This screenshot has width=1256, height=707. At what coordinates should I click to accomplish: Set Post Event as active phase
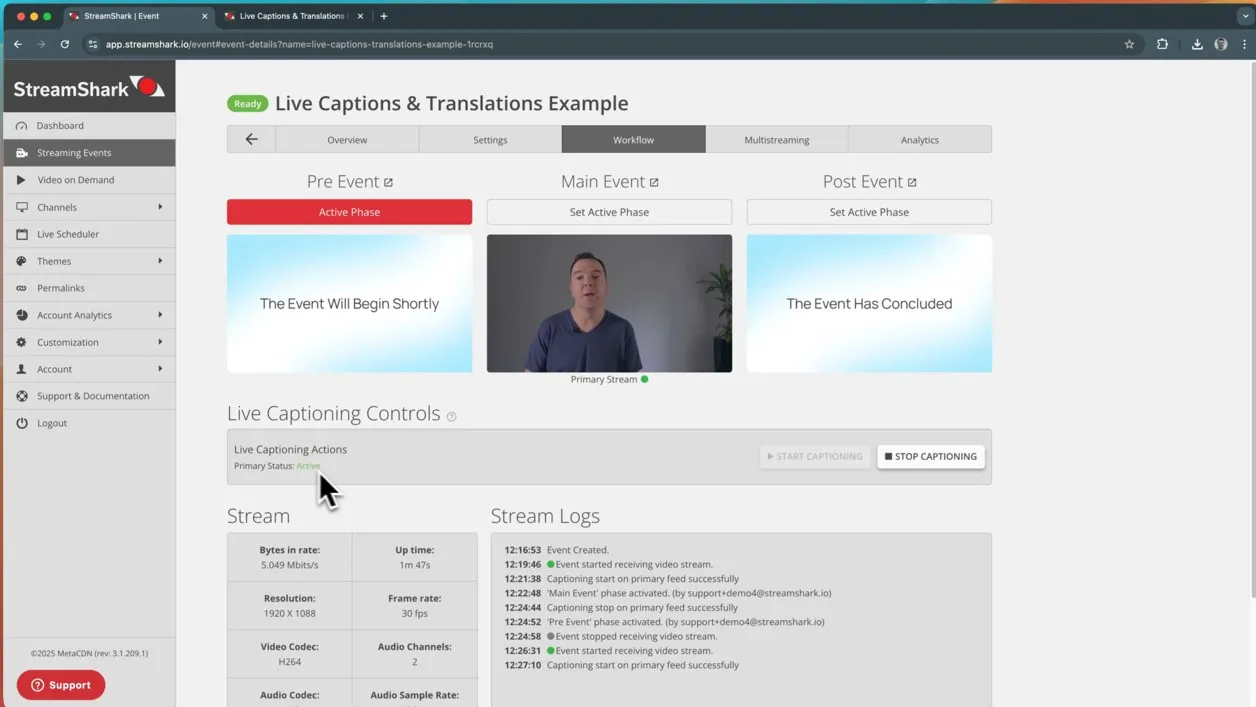coord(869,212)
